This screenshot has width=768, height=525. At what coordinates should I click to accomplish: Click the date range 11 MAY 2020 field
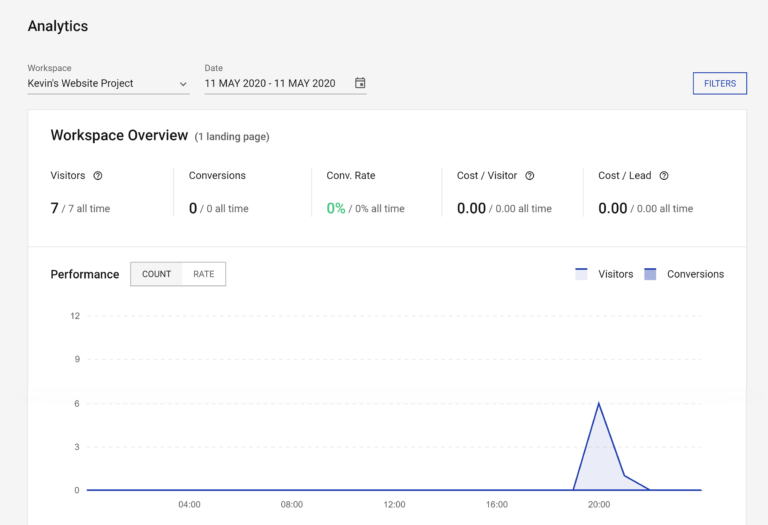click(285, 83)
